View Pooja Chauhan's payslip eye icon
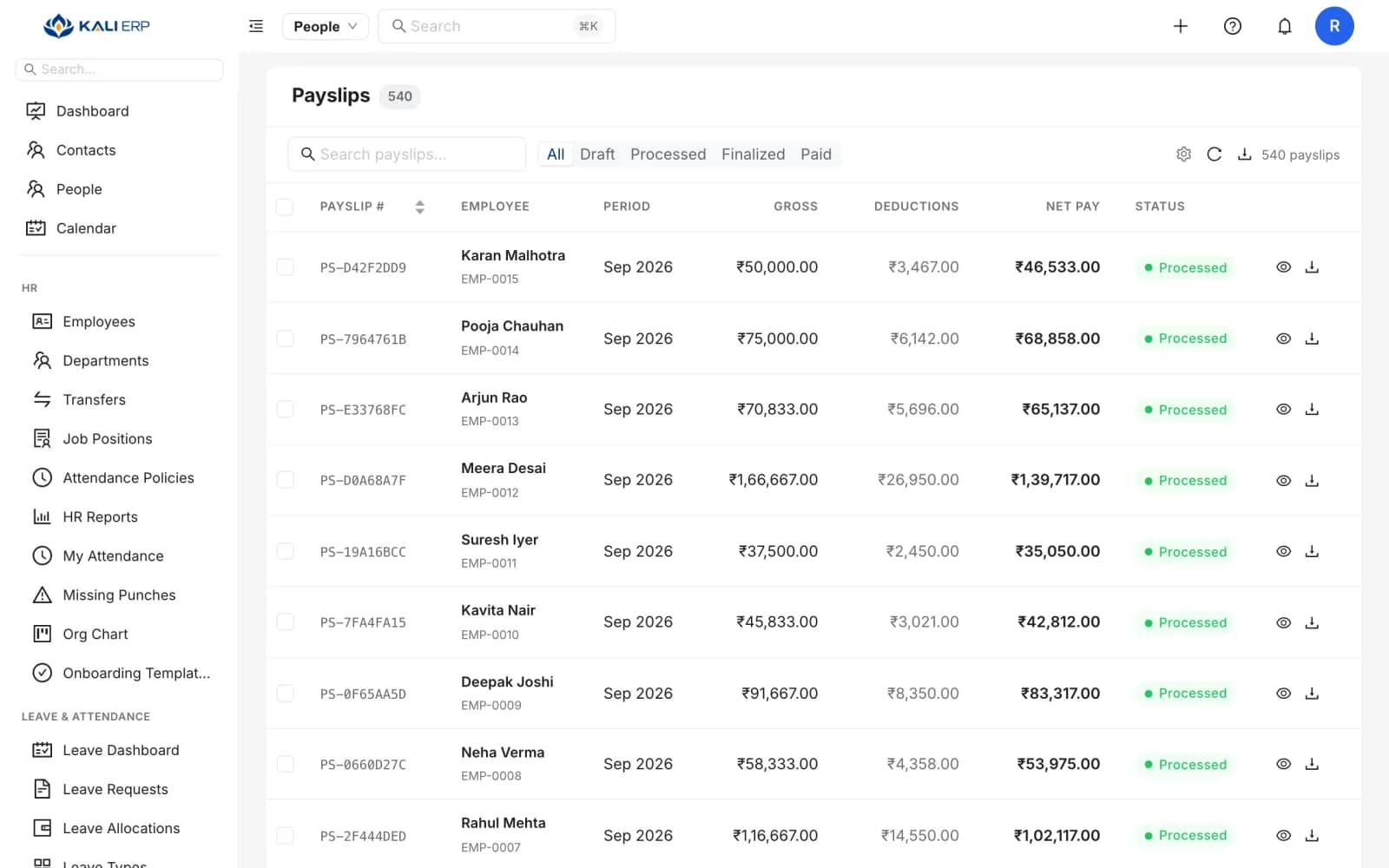Viewport: 1389px width, 868px height. tap(1283, 339)
